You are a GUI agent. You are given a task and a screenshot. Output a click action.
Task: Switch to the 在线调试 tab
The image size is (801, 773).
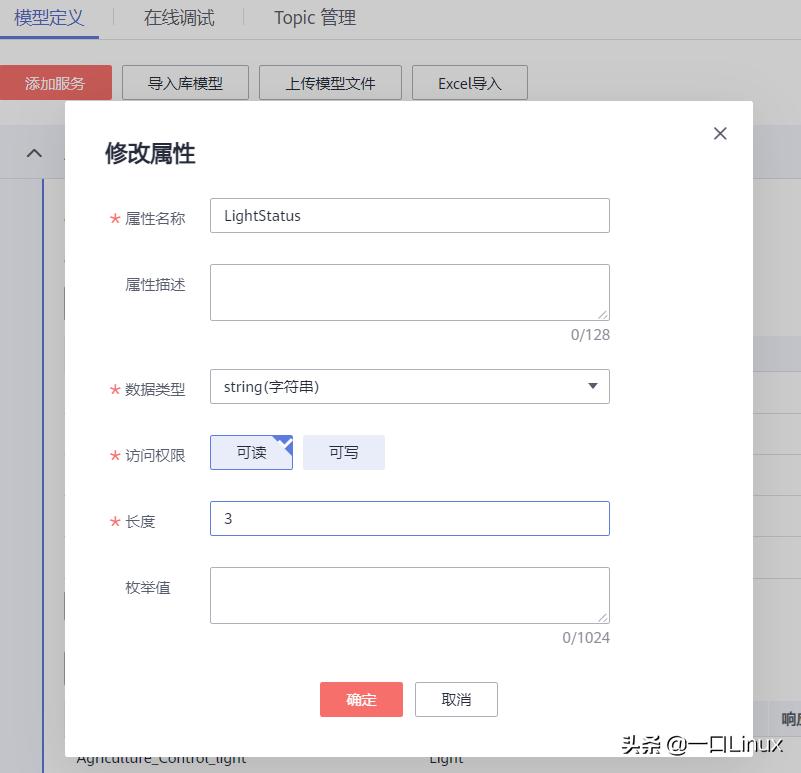tap(178, 17)
